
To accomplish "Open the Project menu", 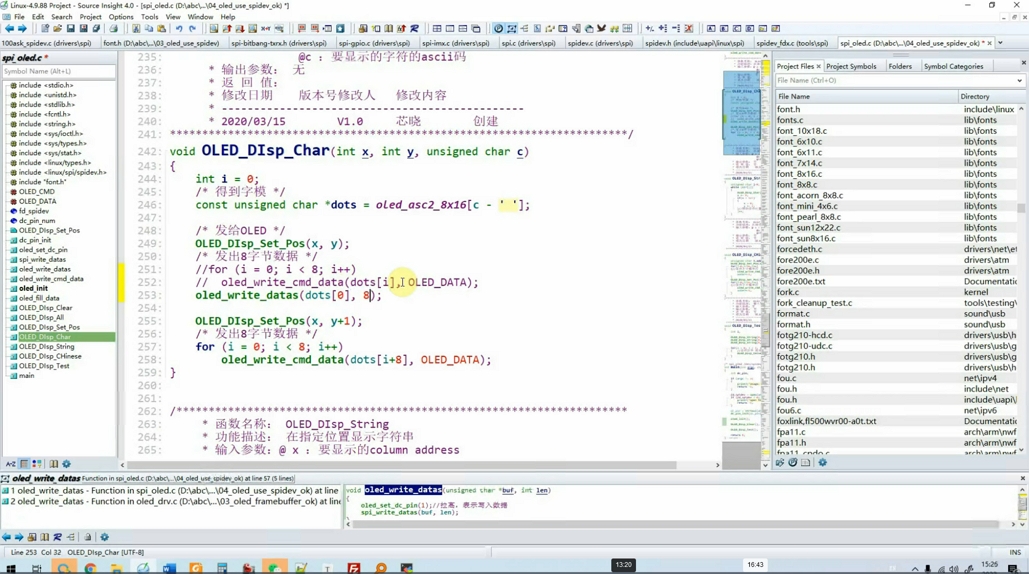I will [x=91, y=16].
